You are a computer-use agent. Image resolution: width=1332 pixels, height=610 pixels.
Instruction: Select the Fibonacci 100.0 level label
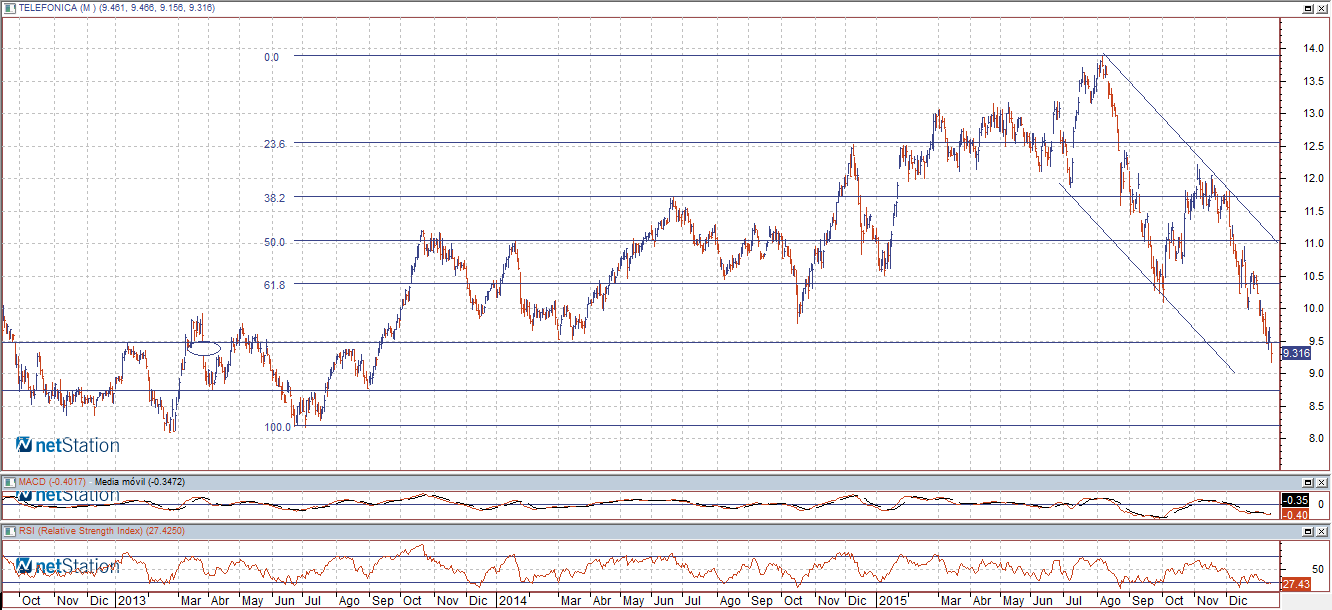coord(278,427)
